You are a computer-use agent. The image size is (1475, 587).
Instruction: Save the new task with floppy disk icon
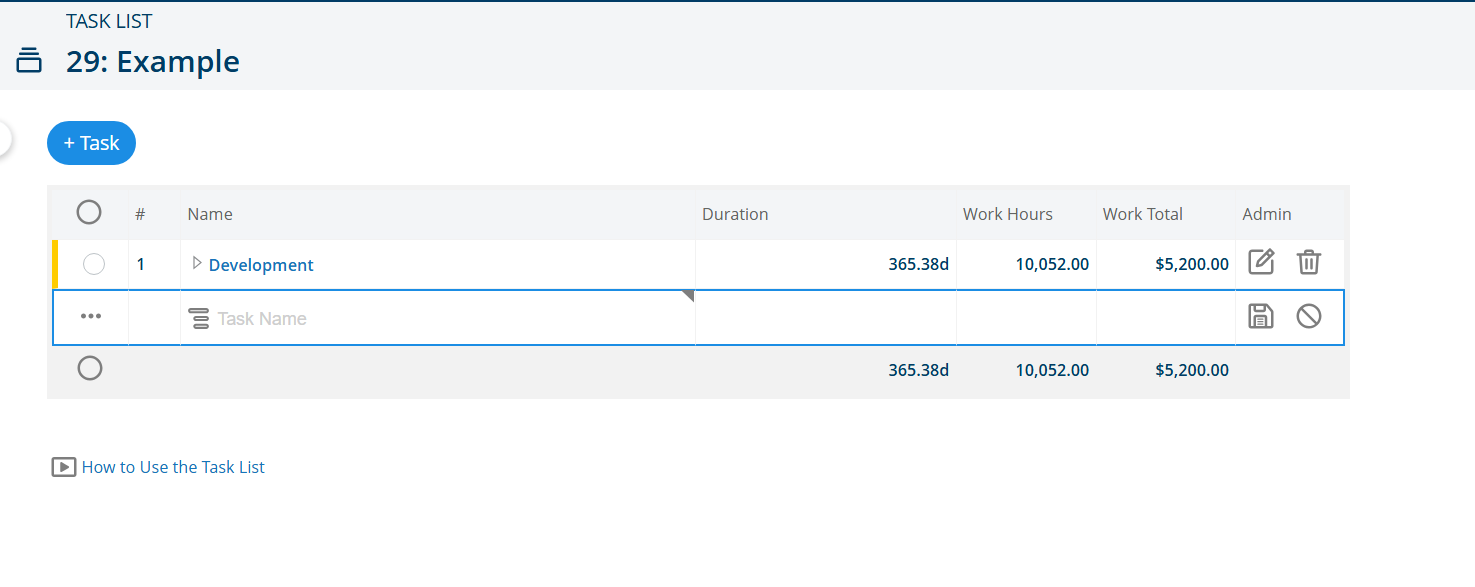[x=1261, y=317]
